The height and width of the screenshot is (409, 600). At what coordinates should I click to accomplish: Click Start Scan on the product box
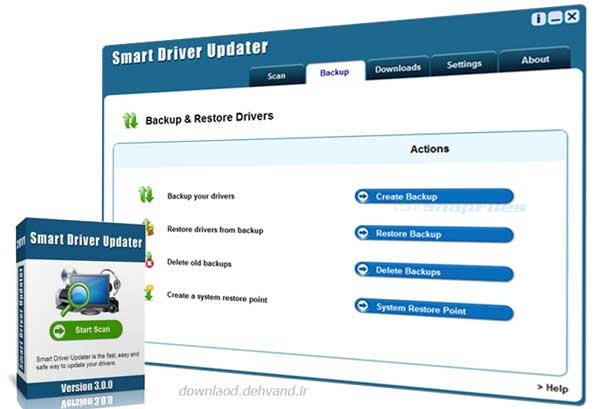[86, 330]
